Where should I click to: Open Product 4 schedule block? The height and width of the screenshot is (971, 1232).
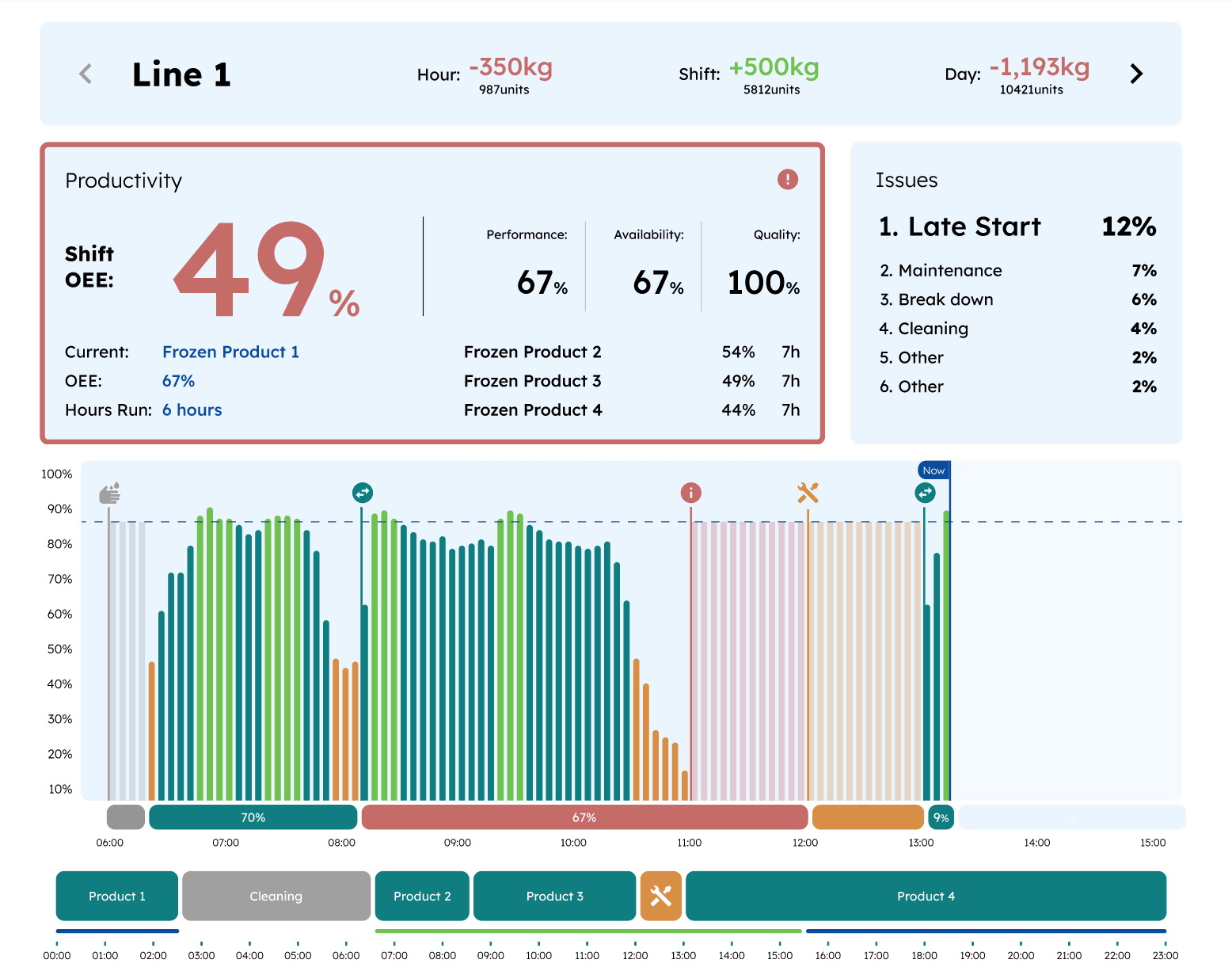(926, 896)
